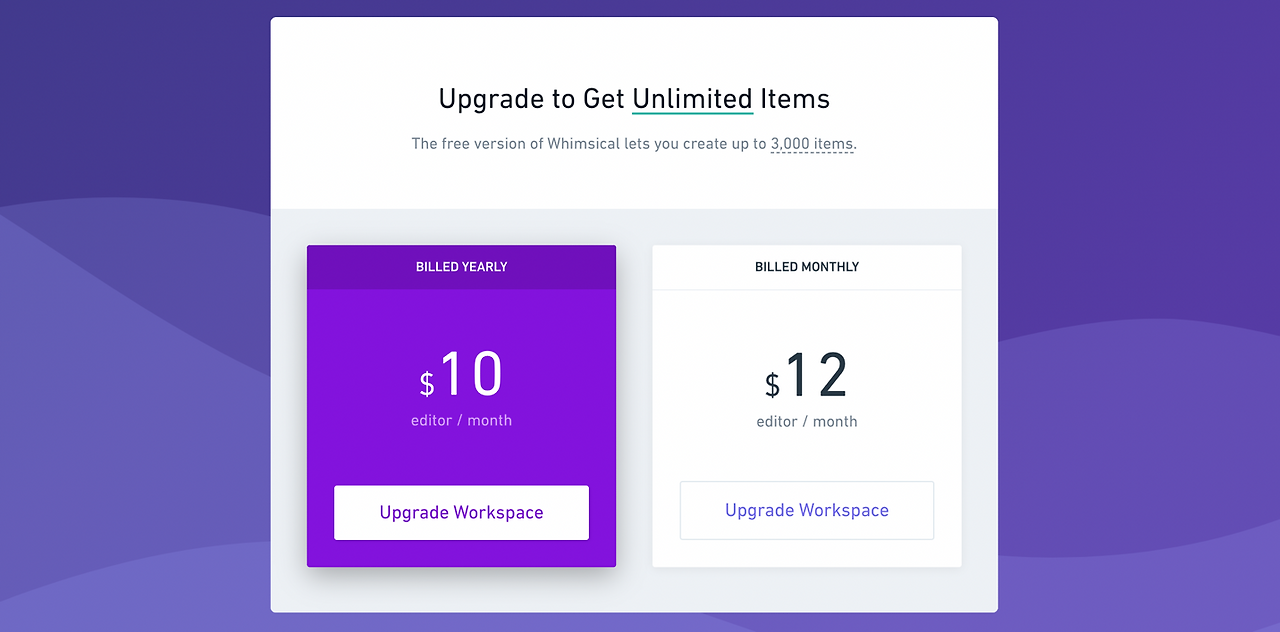Click the $12 monthly price

[807, 376]
